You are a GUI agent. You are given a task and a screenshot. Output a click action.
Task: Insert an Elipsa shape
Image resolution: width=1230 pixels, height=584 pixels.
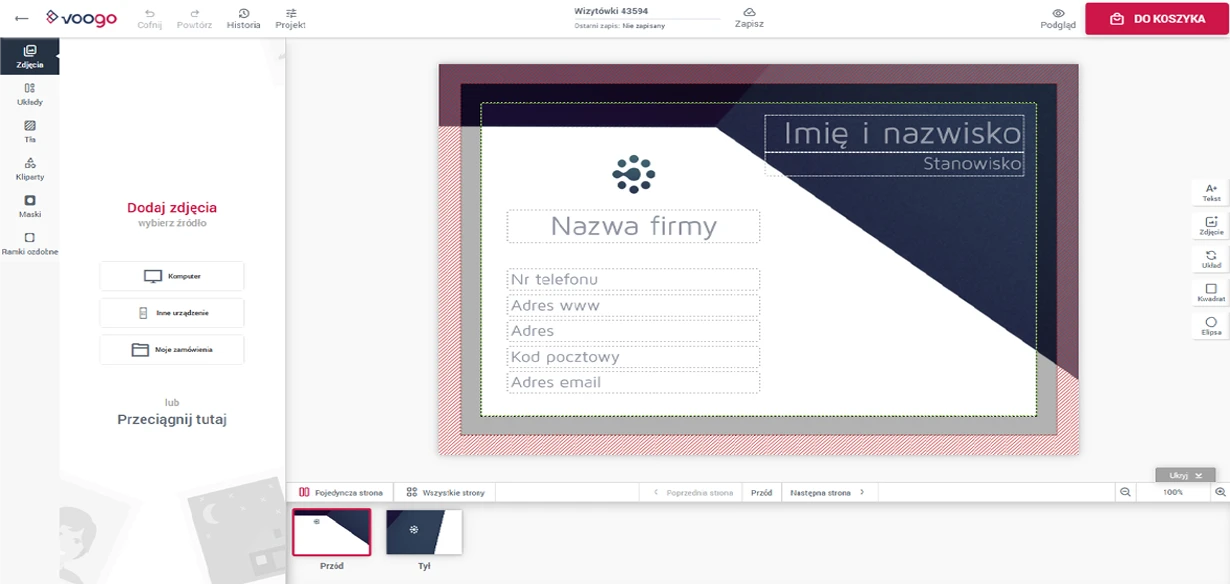[1211, 326]
